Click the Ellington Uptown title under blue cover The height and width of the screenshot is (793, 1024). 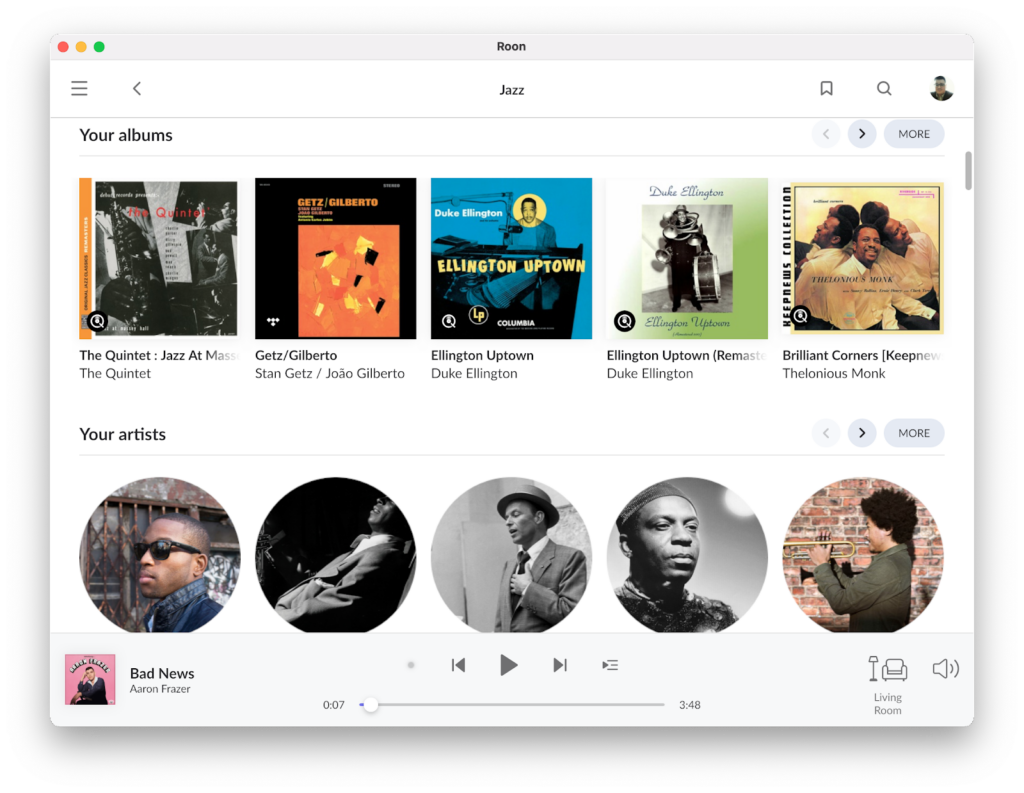click(x=482, y=355)
